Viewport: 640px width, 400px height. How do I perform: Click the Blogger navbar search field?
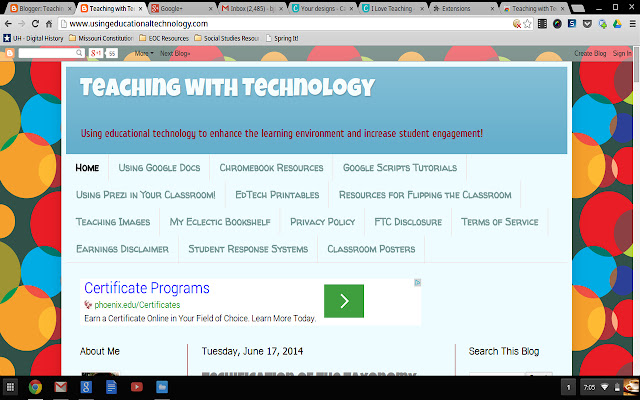[x=51, y=53]
